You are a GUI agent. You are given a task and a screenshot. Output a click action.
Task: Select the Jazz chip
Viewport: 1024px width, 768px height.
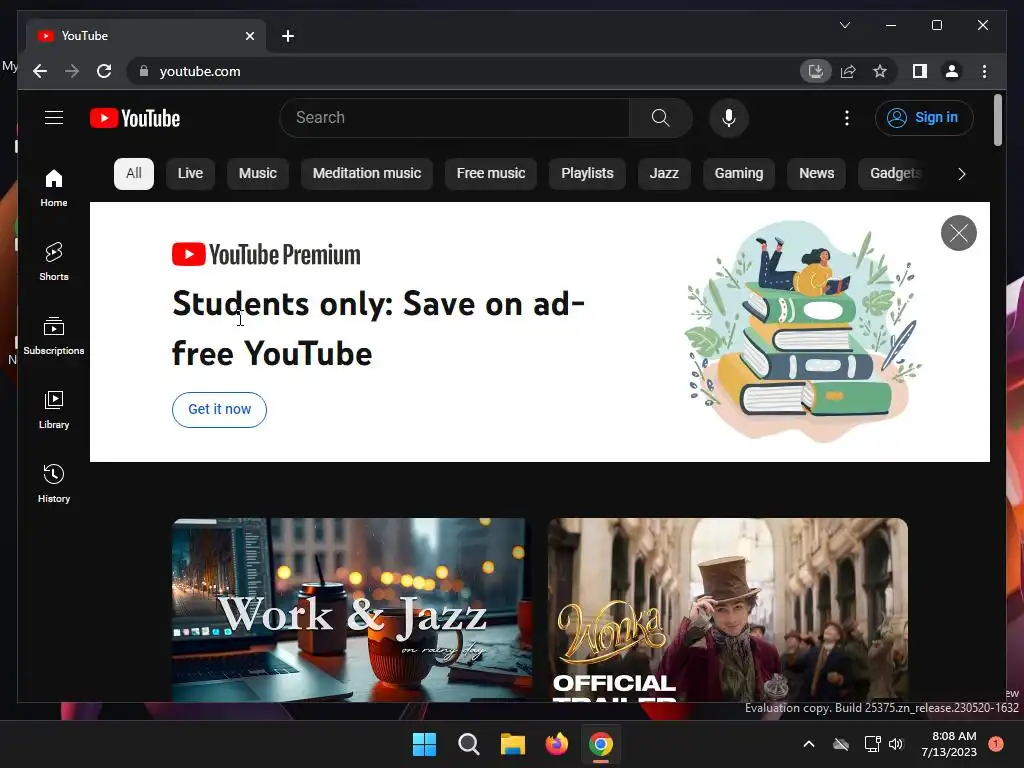[x=664, y=174]
